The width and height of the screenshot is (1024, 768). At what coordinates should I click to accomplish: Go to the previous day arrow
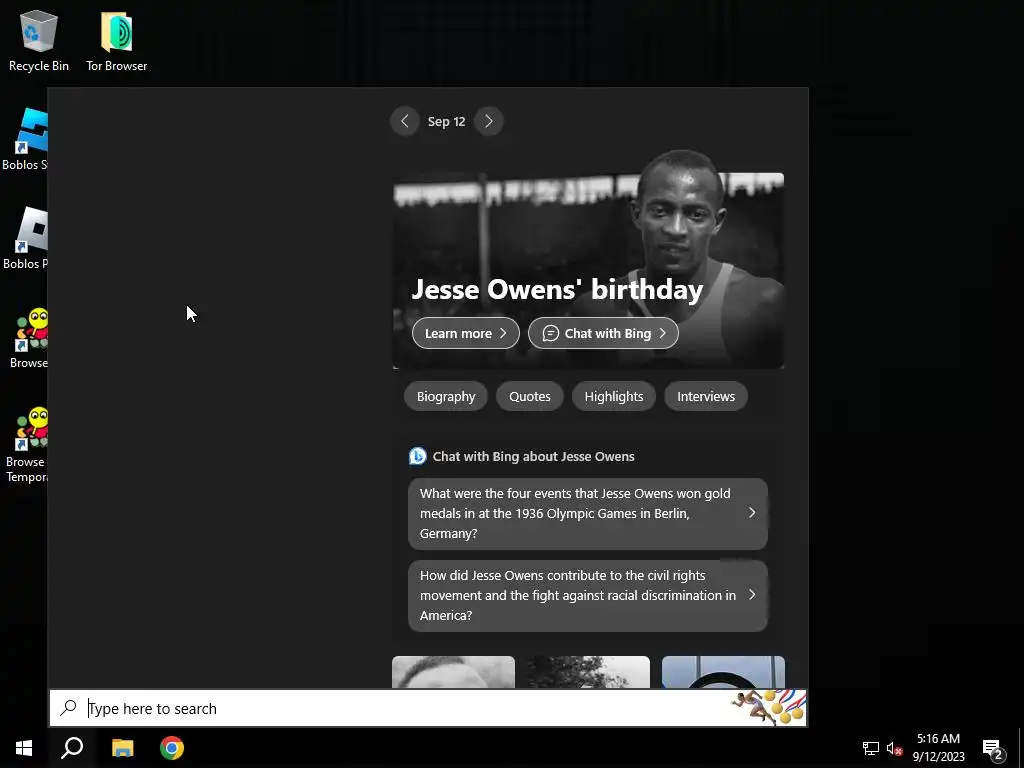click(405, 121)
